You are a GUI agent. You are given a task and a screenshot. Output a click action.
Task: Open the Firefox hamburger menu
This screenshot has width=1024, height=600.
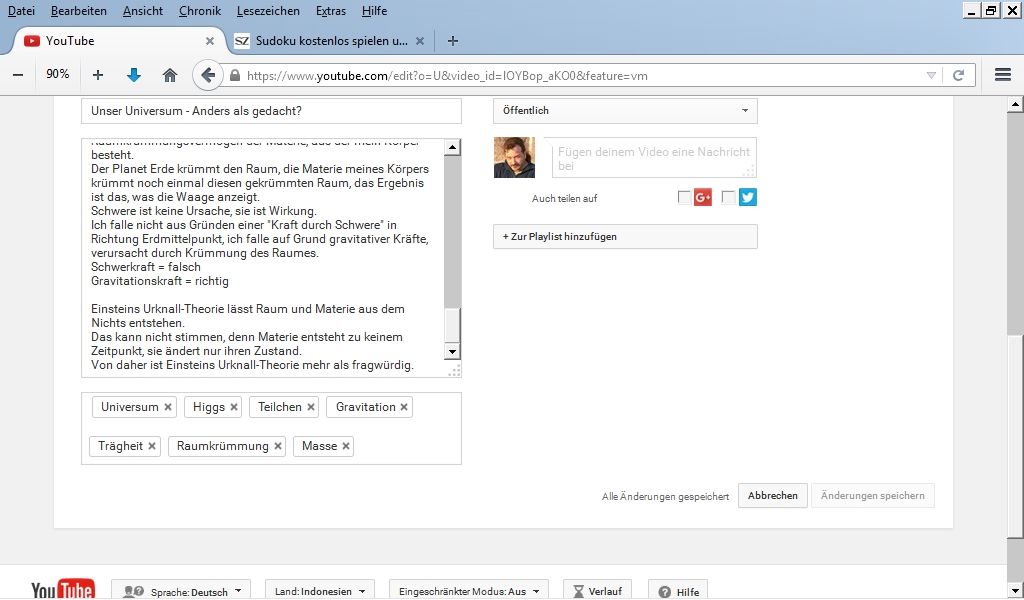[1003, 75]
